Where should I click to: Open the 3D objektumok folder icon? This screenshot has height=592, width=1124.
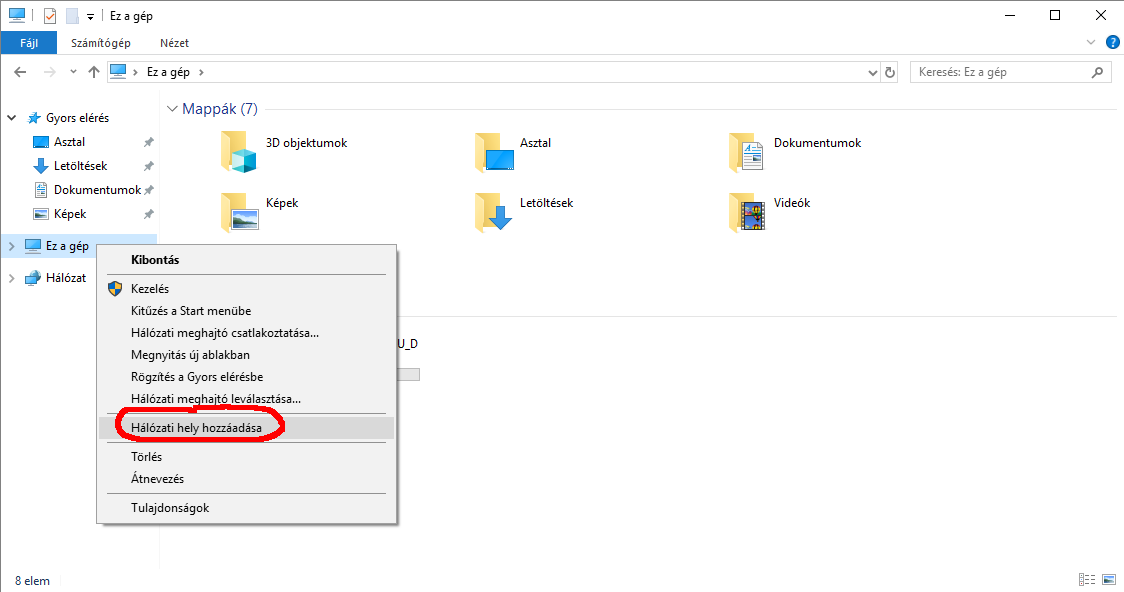tap(239, 152)
